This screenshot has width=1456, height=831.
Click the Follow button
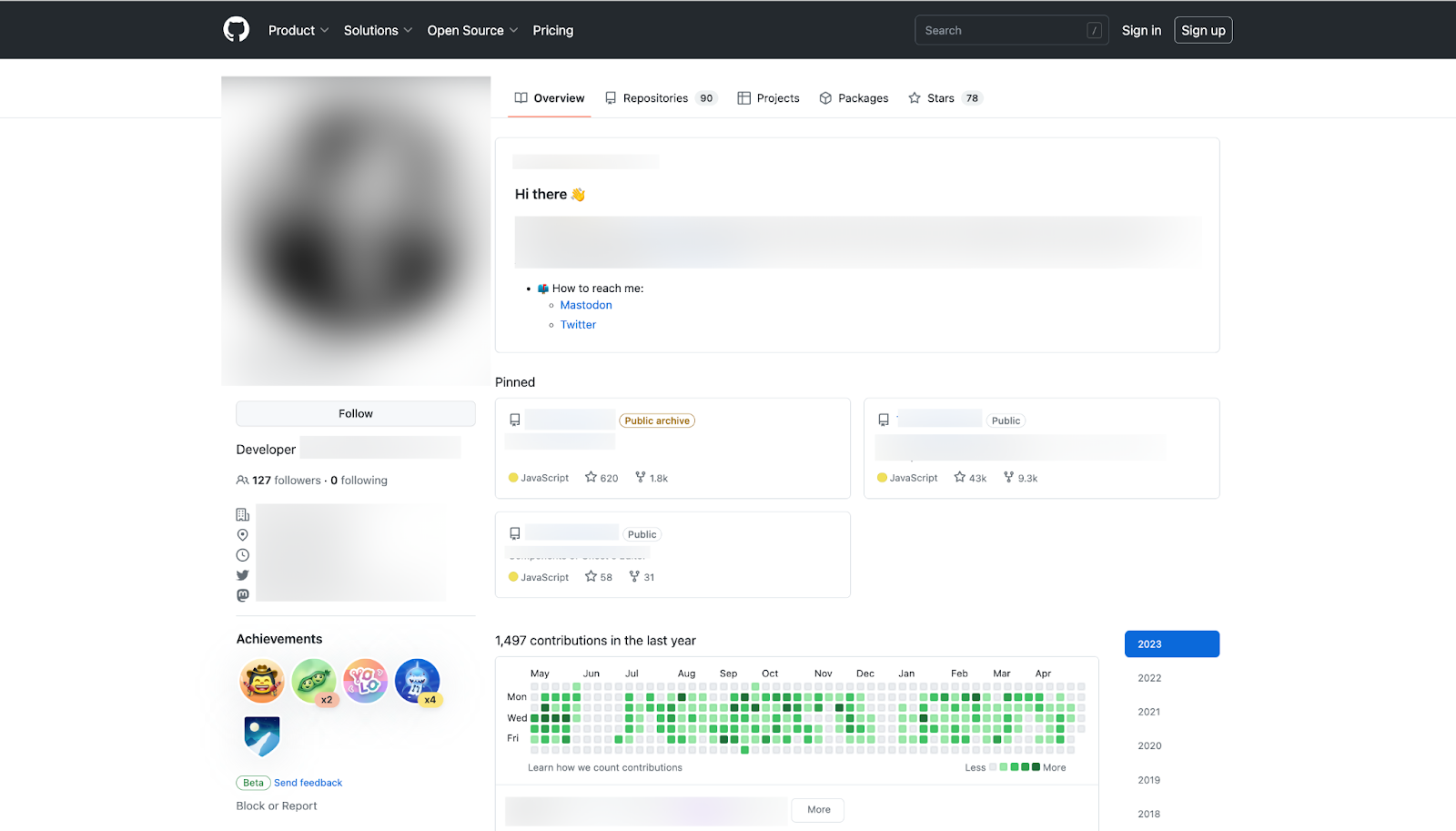(355, 413)
